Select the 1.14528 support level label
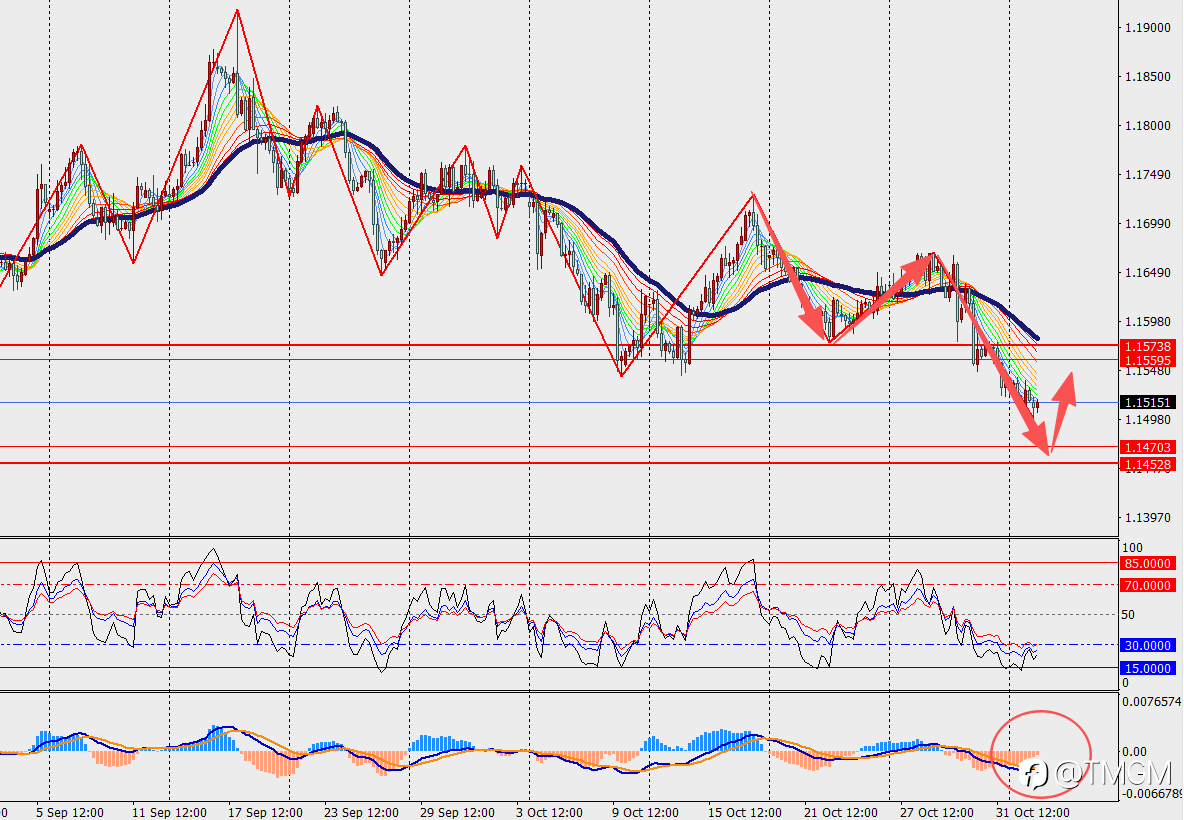 tap(1148, 464)
